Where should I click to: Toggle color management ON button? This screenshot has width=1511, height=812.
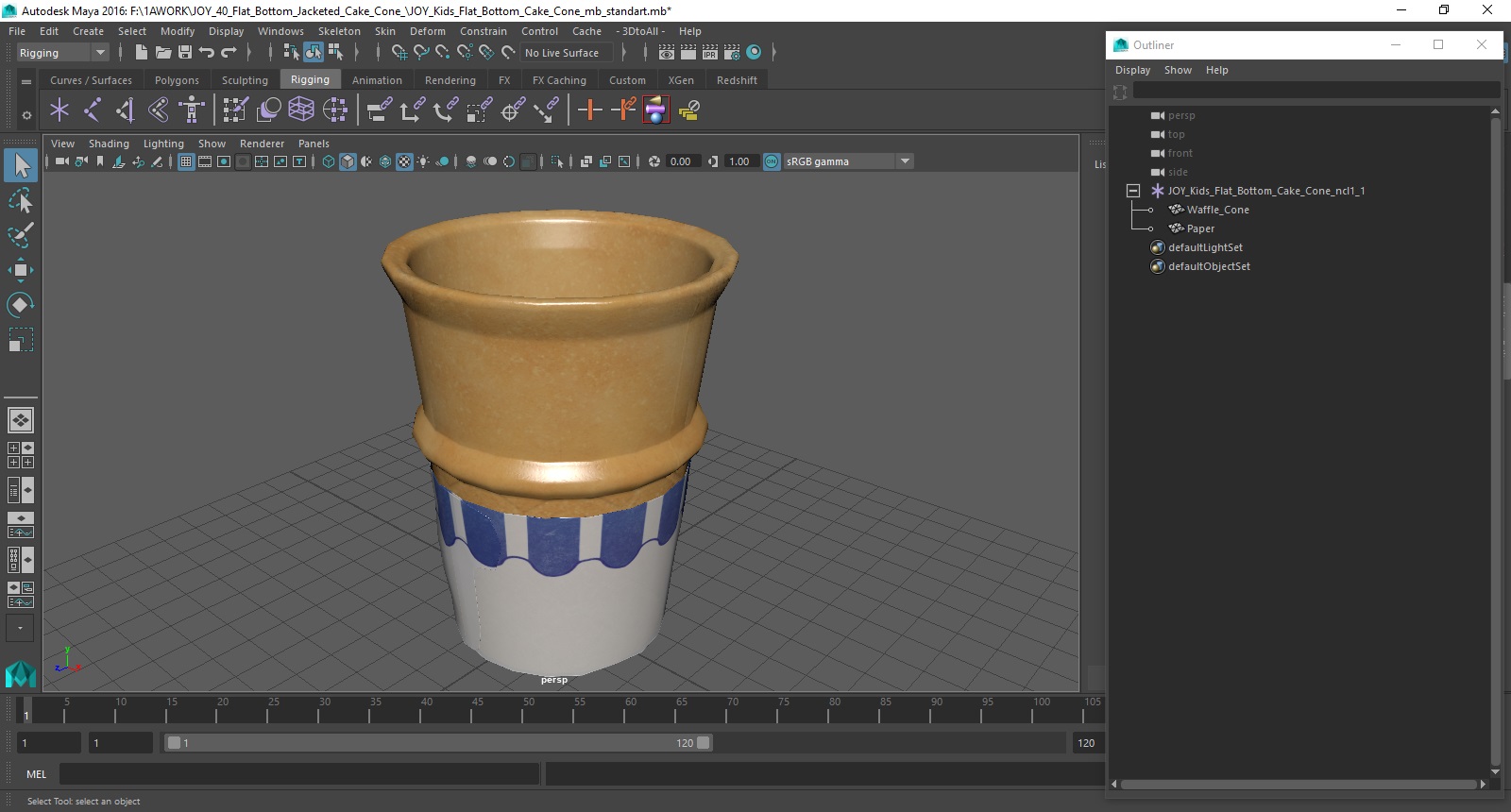772,161
